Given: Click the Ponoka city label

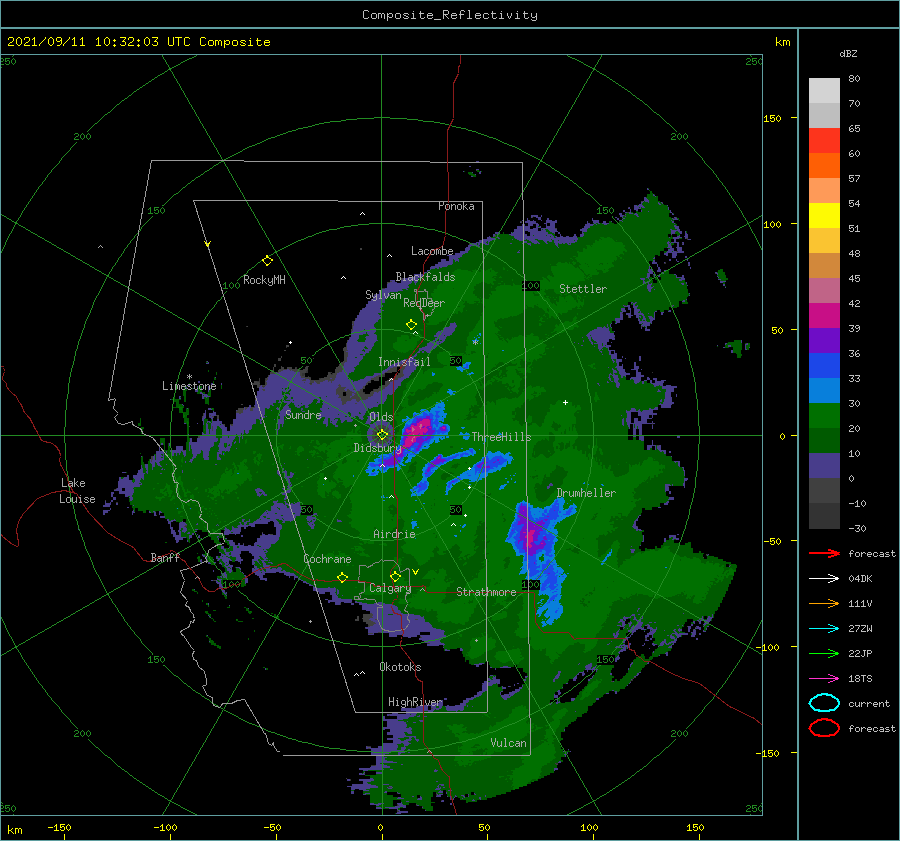Looking at the screenshot, I should pyautogui.click(x=456, y=206).
